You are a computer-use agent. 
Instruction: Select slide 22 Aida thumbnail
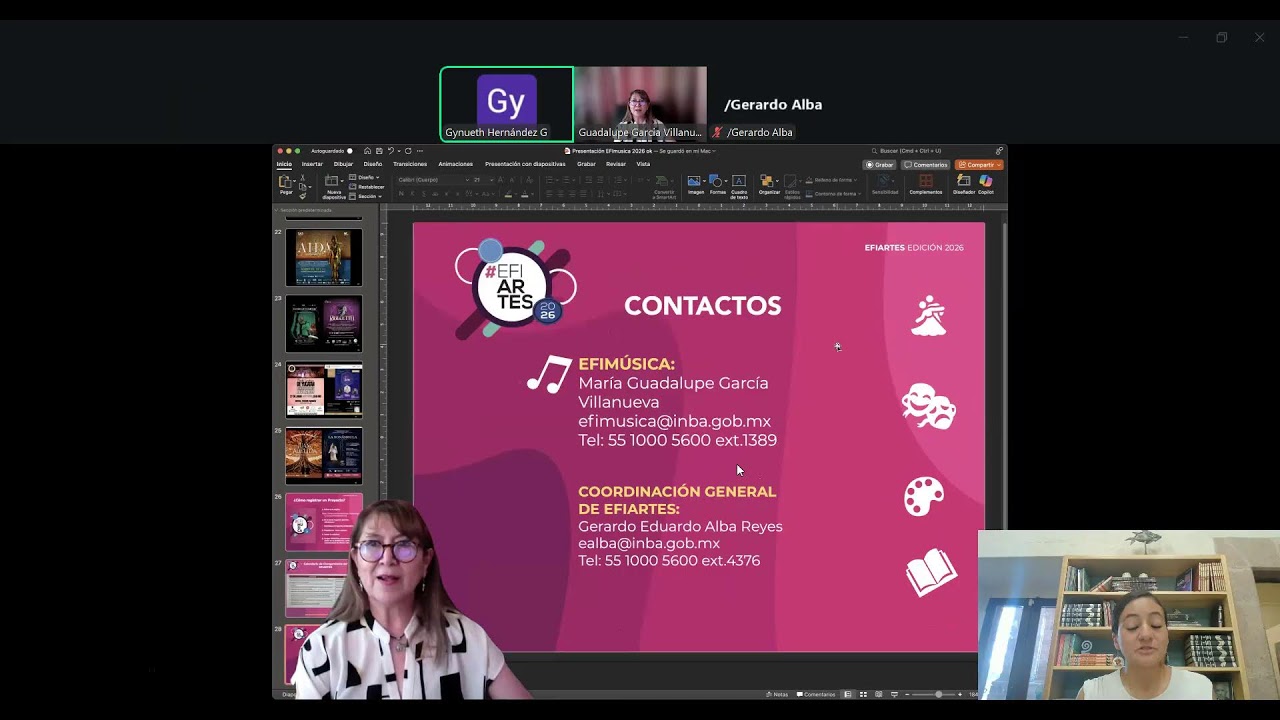click(x=324, y=257)
